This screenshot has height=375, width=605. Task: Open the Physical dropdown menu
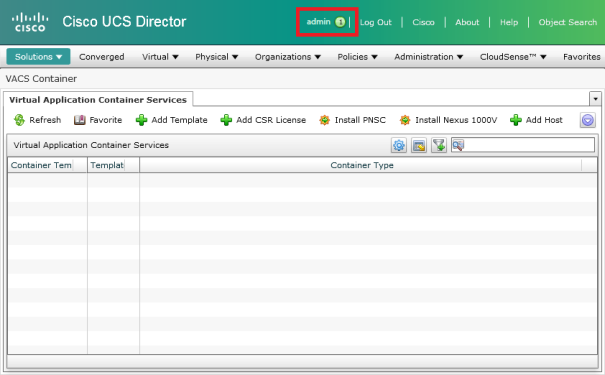tap(216, 57)
